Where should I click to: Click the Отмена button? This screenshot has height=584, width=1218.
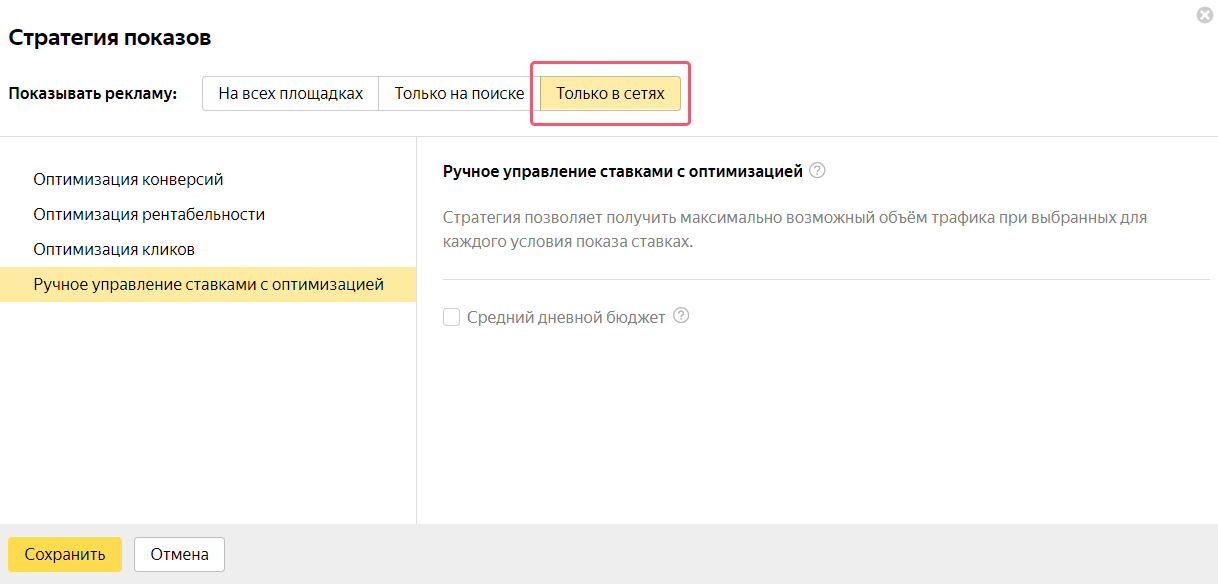[179, 554]
